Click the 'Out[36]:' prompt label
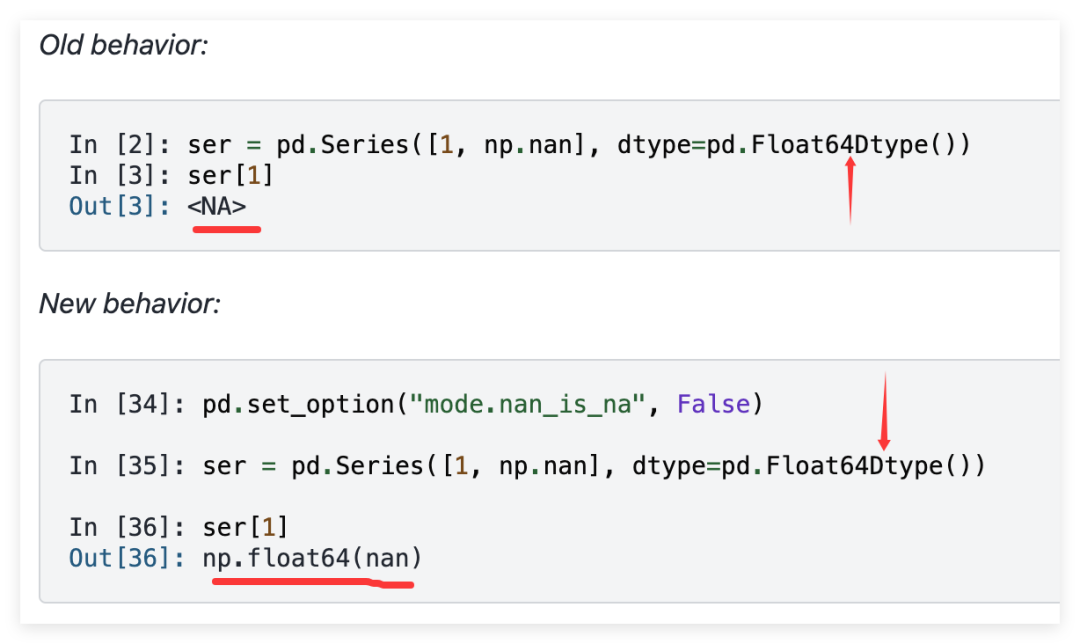This screenshot has height=644, width=1080. [127, 558]
